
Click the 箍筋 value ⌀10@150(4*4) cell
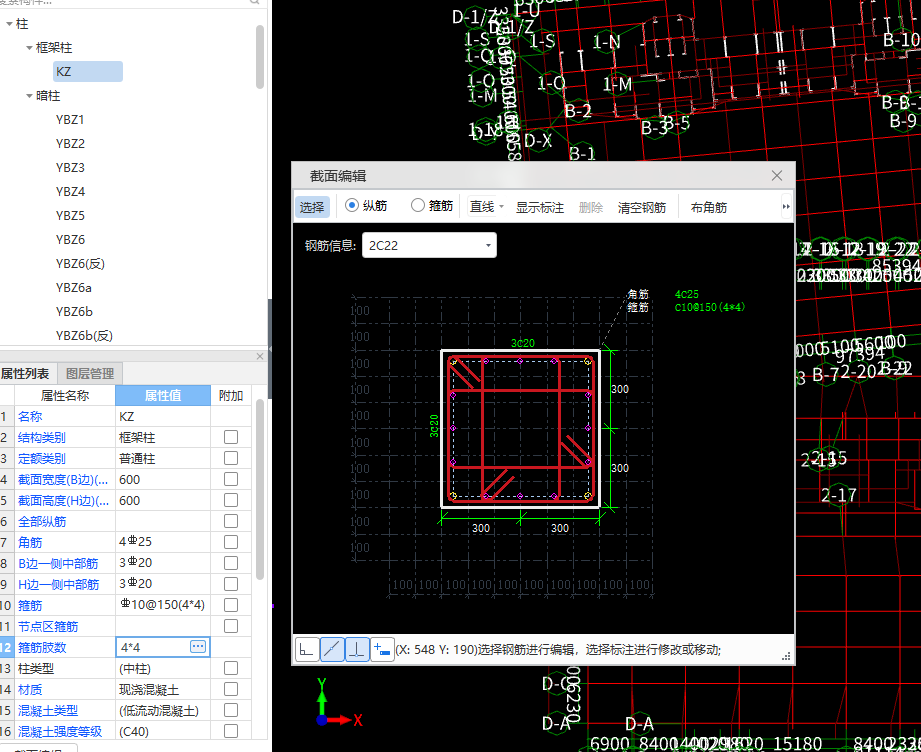click(x=163, y=605)
